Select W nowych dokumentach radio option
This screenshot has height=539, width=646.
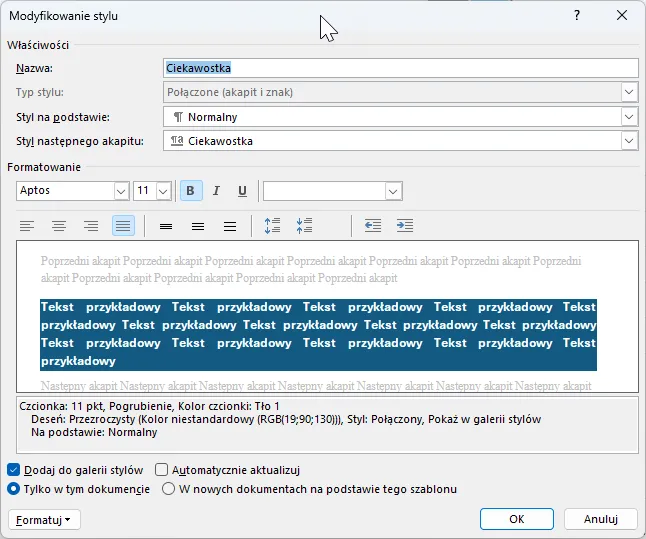pos(168,489)
